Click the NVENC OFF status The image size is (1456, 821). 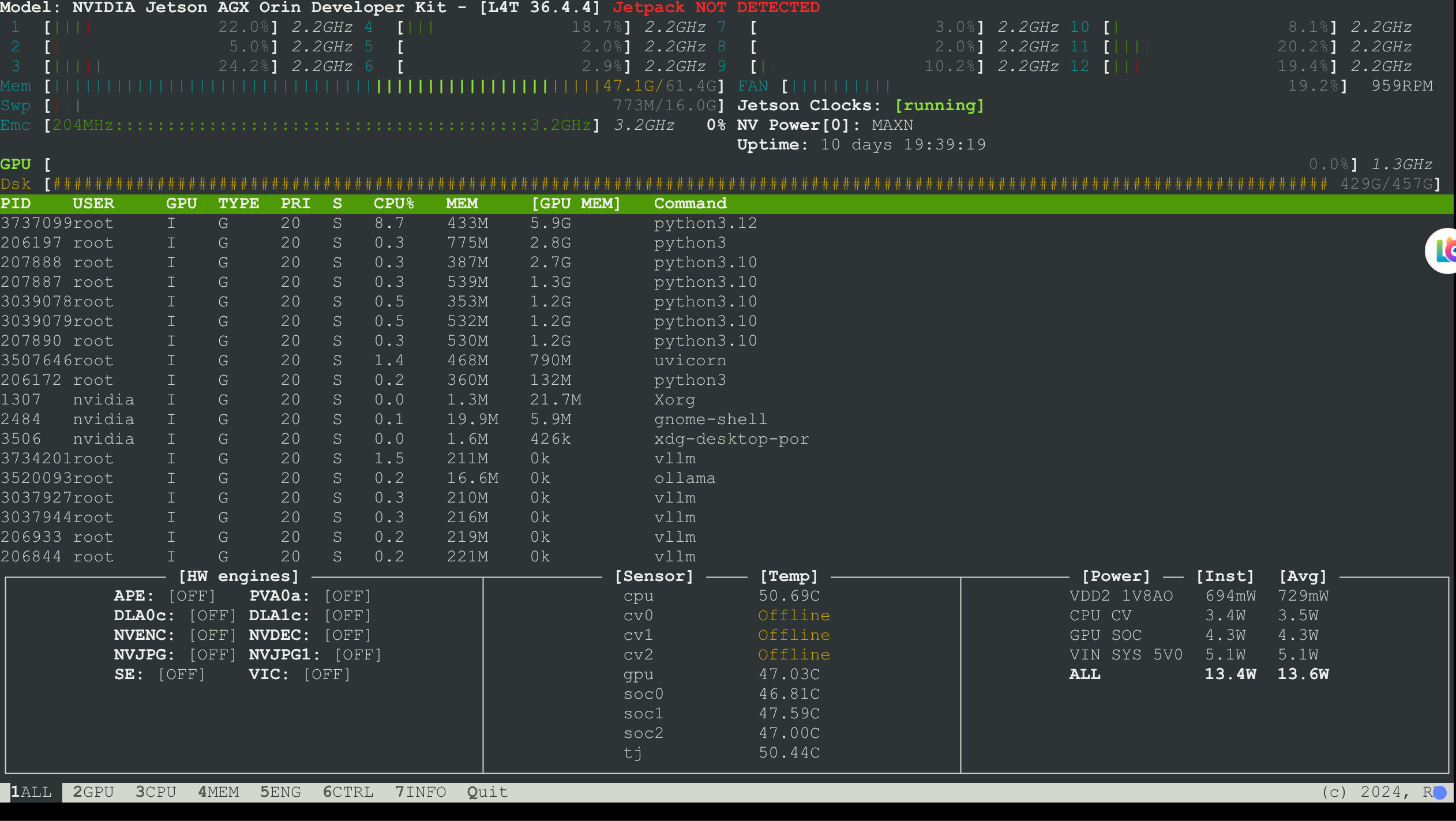(212, 635)
